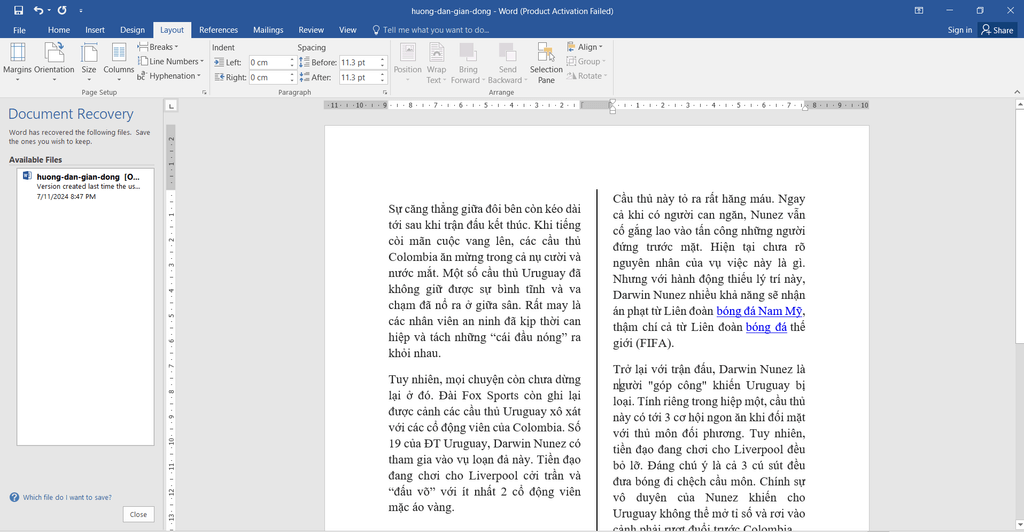Open the File tab
Screen dimensions: 1024x532
point(20,30)
